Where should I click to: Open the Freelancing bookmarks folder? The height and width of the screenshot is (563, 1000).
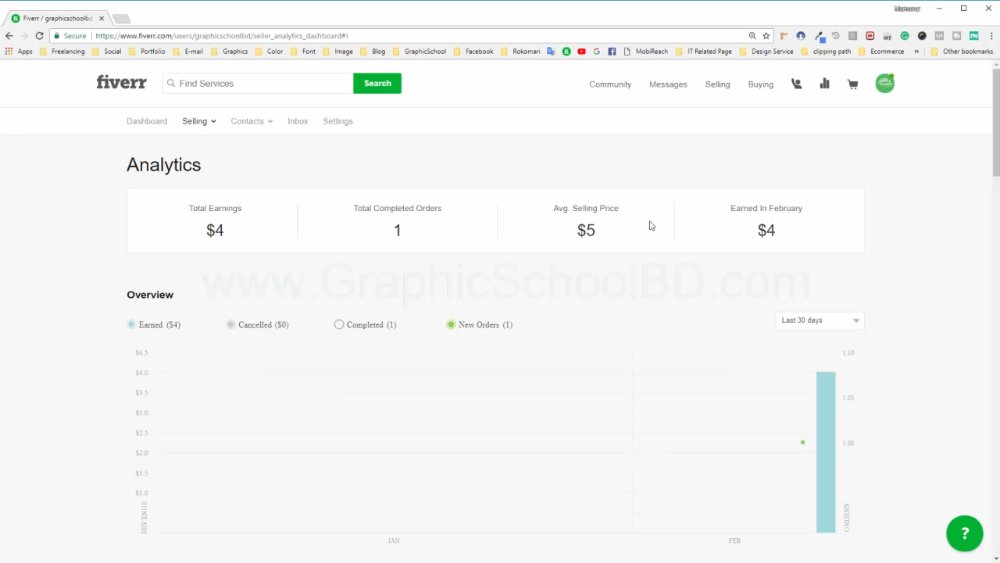click(62, 51)
